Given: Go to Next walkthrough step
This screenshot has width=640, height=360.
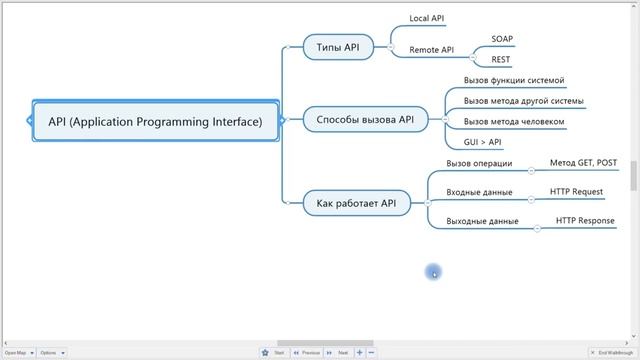Looking at the screenshot, I should pyautogui.click(x=339, y=353).
